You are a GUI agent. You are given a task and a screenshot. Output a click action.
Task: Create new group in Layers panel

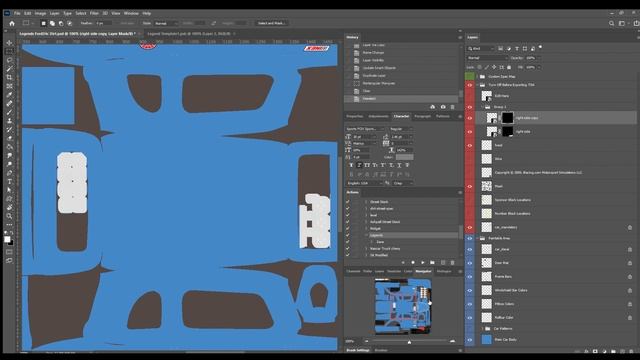coord(613,351)
